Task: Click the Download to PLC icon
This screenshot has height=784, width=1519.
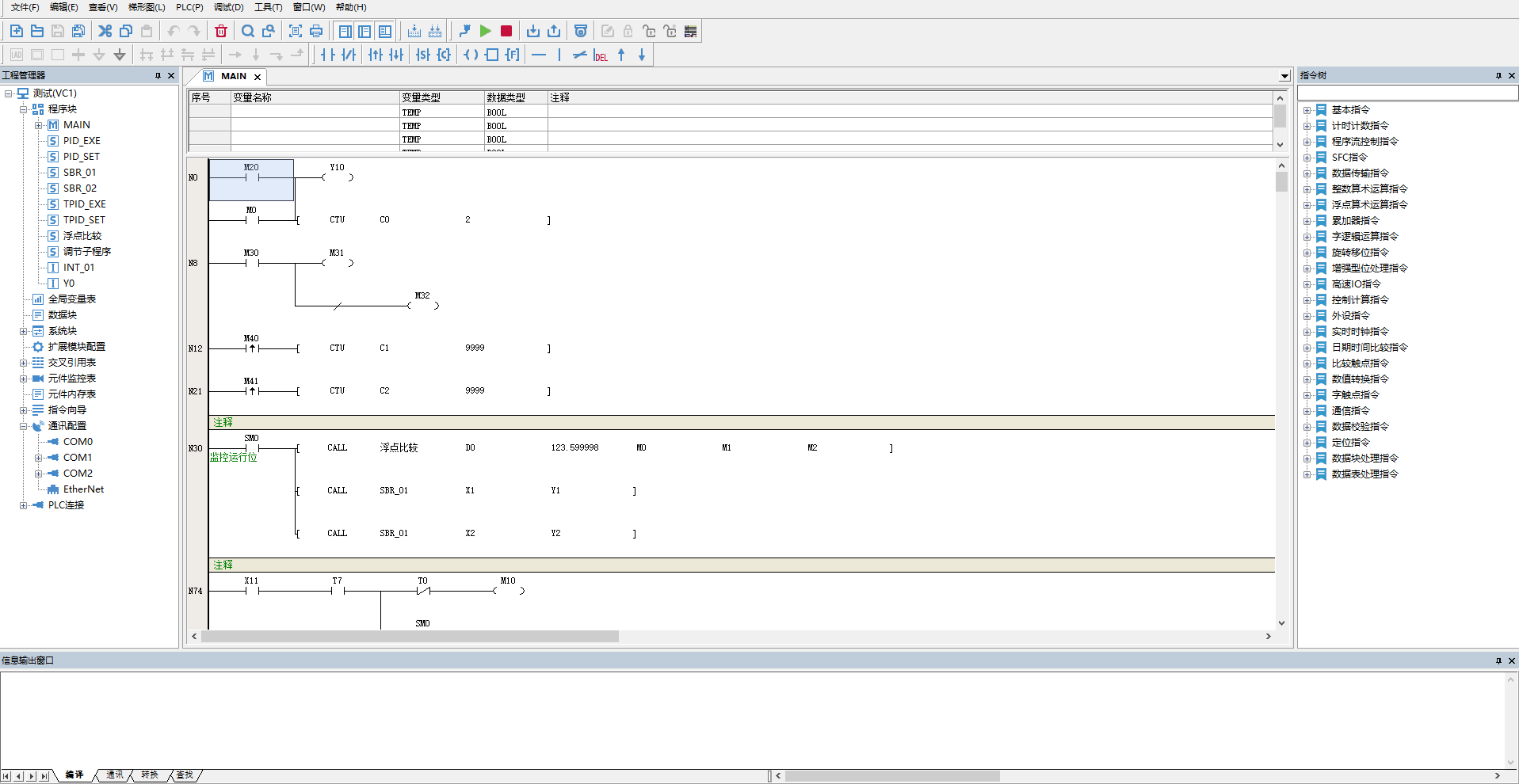Action: pyautogui.click(x=533, y=31)
